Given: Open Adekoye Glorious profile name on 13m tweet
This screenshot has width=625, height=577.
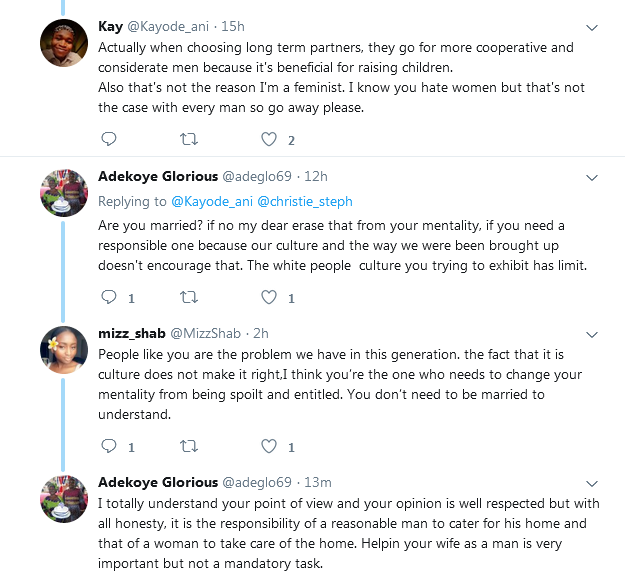Looking at the screenshot, I should 158,482.
